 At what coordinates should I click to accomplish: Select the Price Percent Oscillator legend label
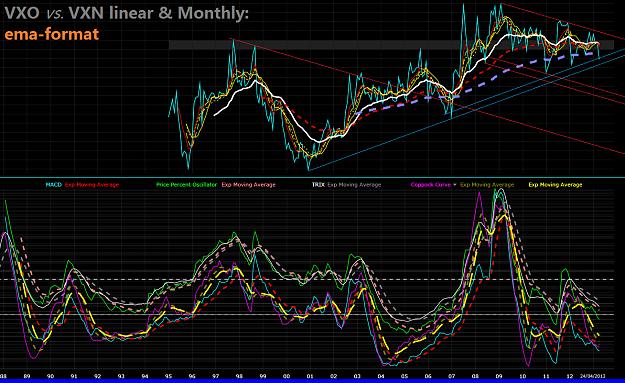point(187,185)
